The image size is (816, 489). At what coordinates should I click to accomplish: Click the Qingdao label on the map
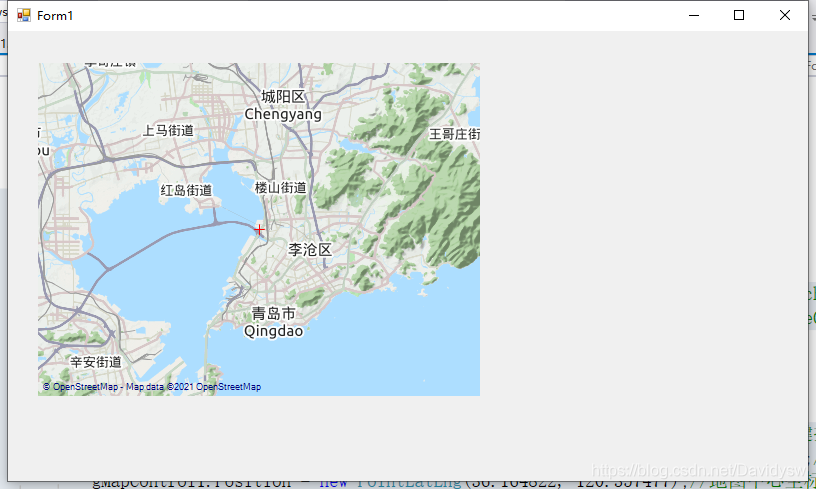pos(274,331)
